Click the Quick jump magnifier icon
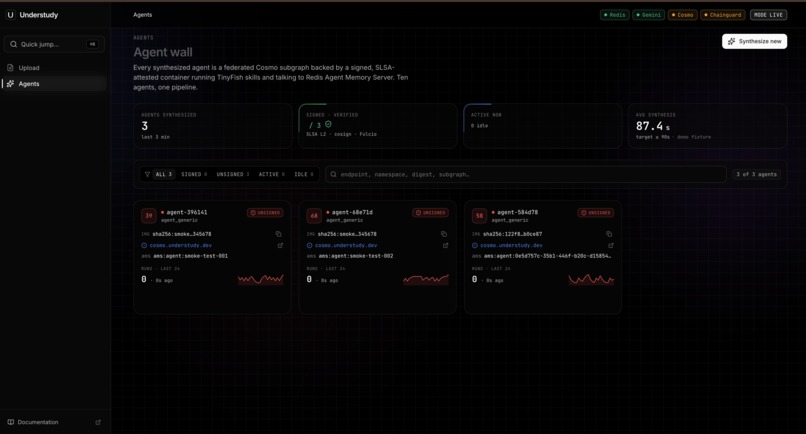The height and width of the screenshot is (434, 806). (x=14, y=44)
